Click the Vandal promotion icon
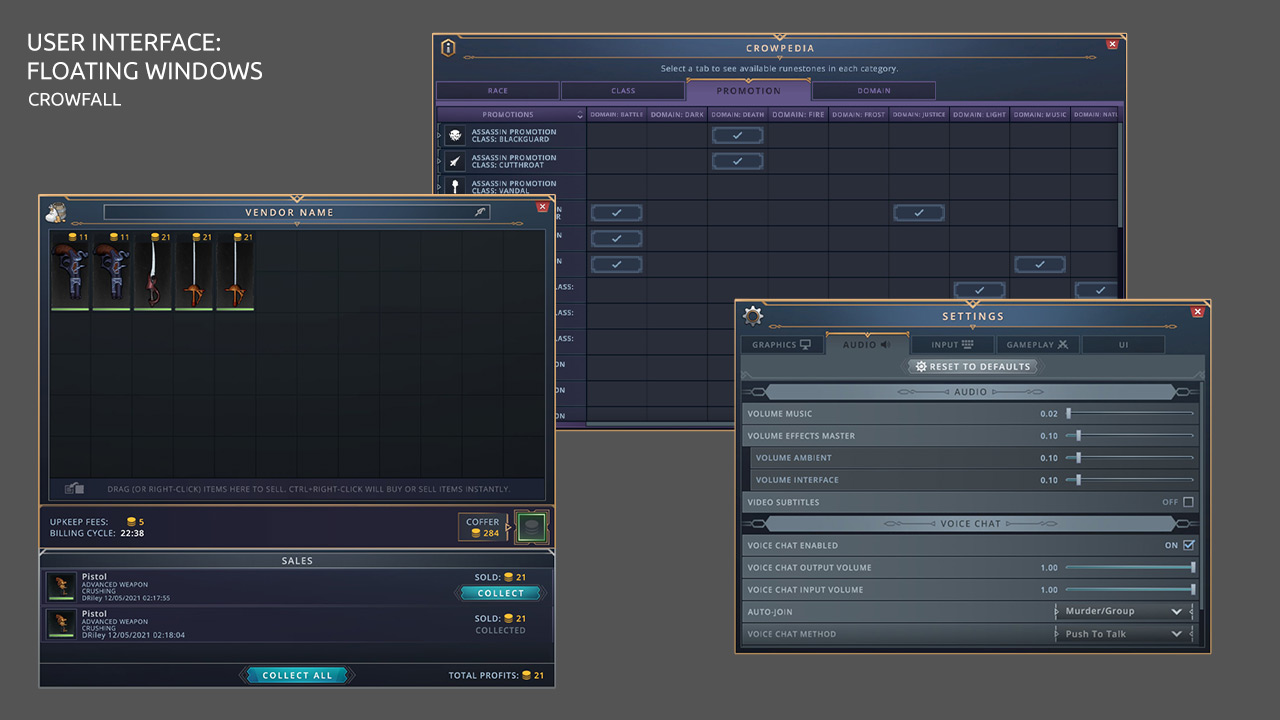1280x720 pixels. (455, 187)
